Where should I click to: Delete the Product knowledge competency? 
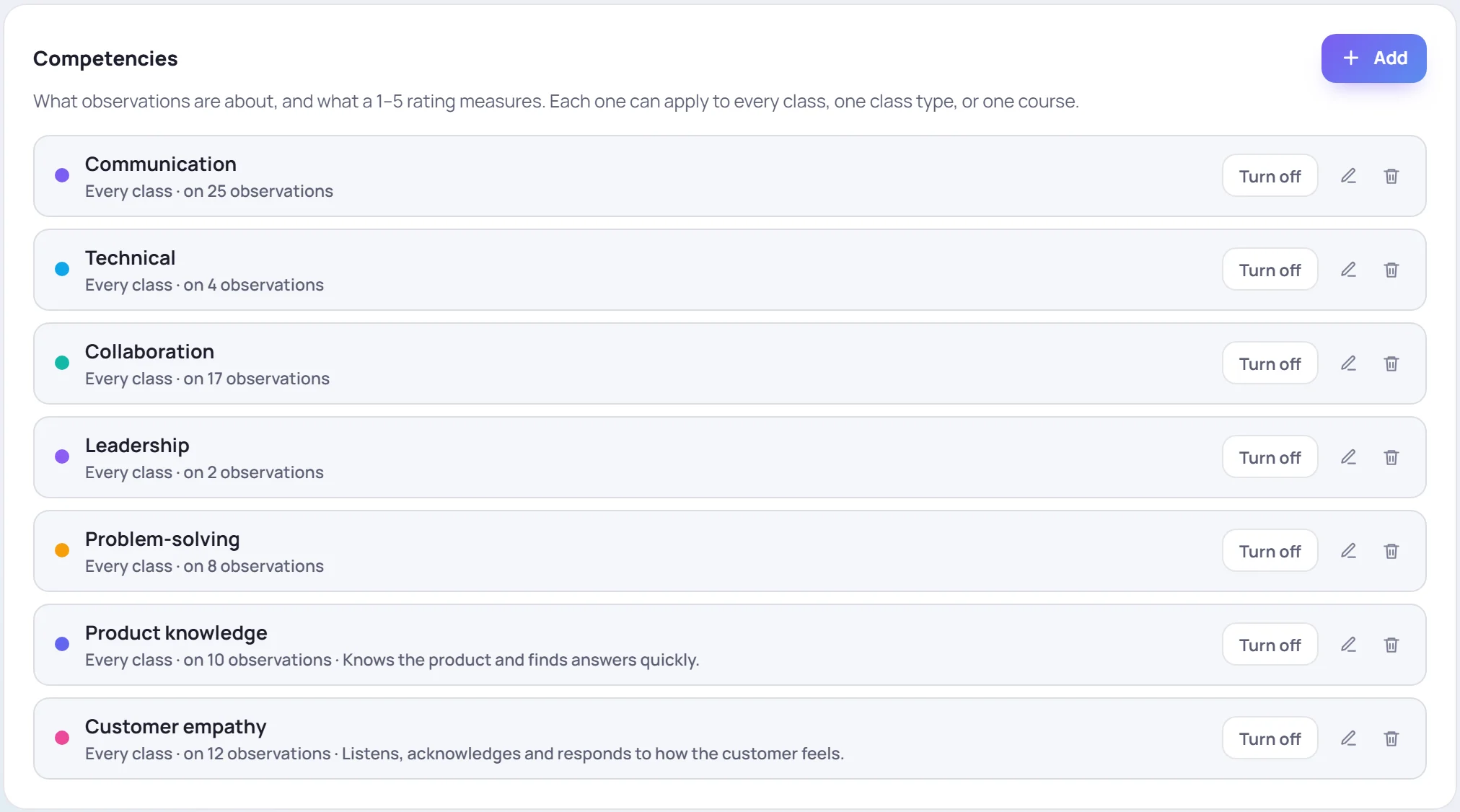point(1391,645)
